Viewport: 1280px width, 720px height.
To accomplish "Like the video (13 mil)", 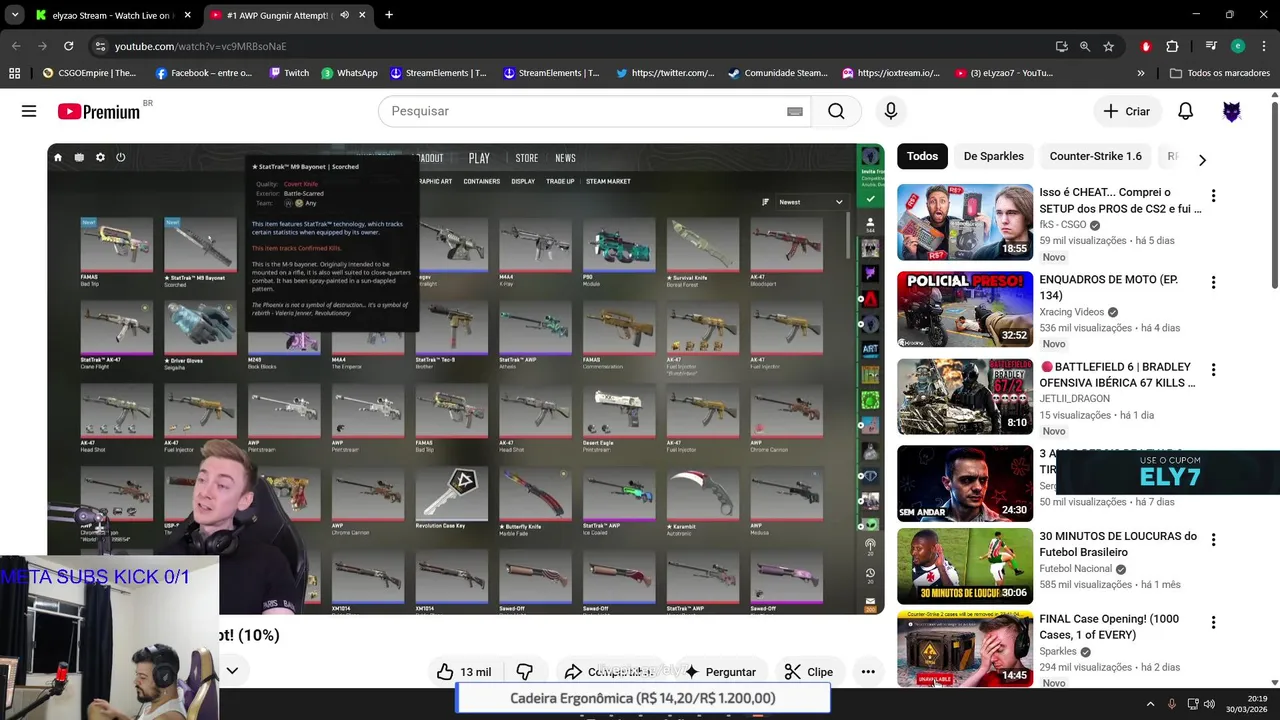I will pyautogui.click(x=465, y=672).
